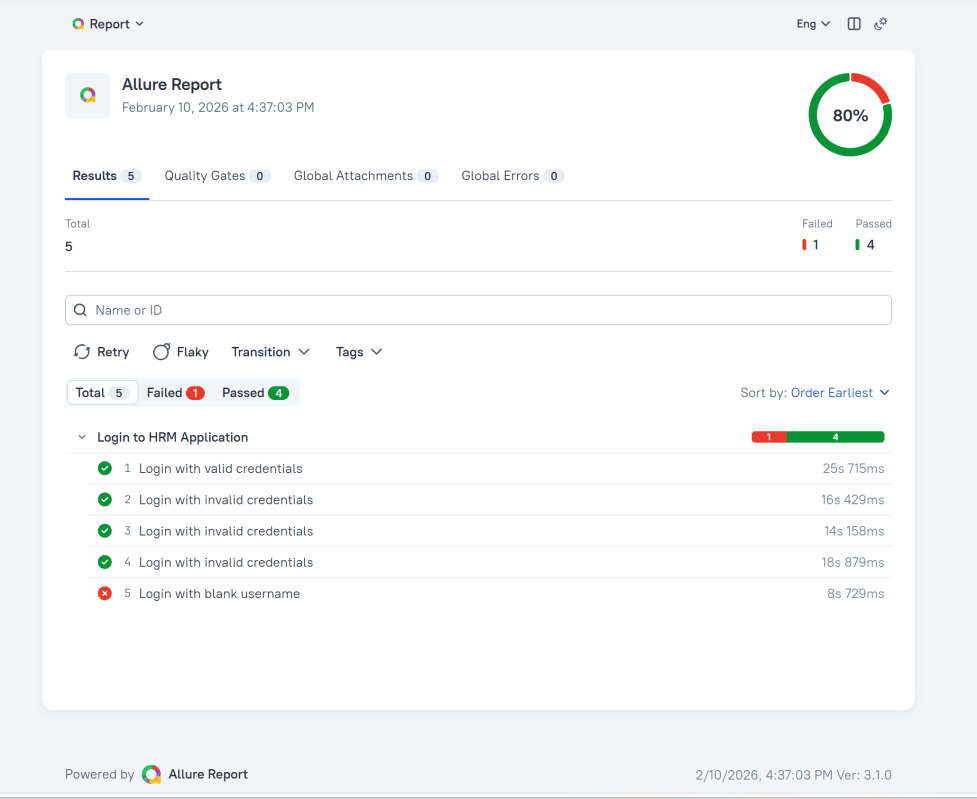The height and width of the screenshot is (799, 977).
Task: Click the Name or ID search field
Action: [480, 310]
